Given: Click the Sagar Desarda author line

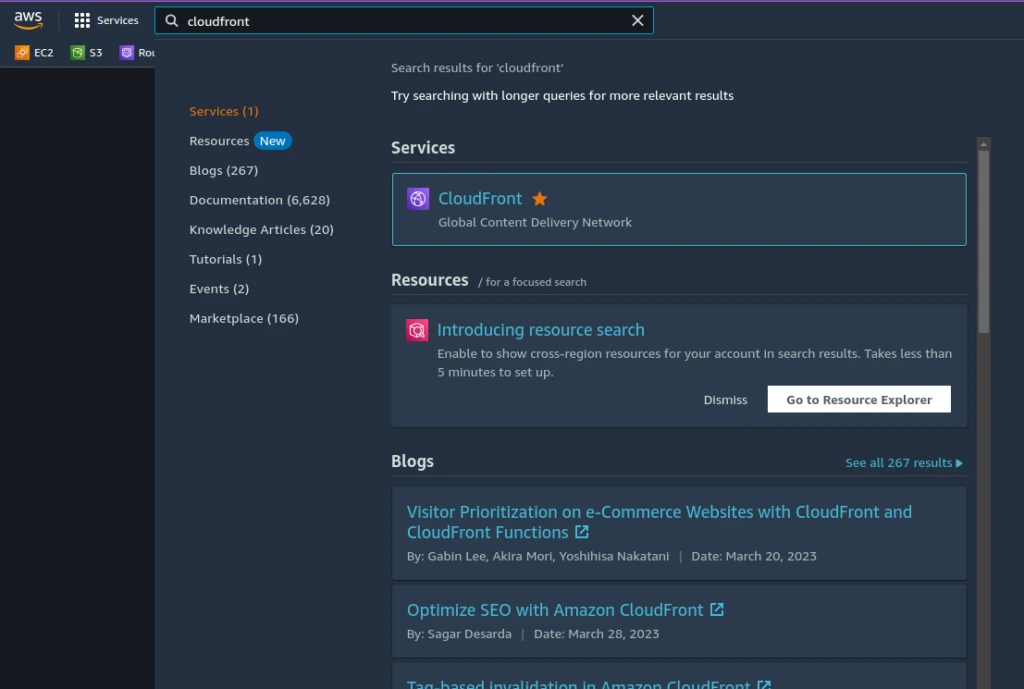Looking at the screenshot, I should pyautogui.click(x=459, y=634).
